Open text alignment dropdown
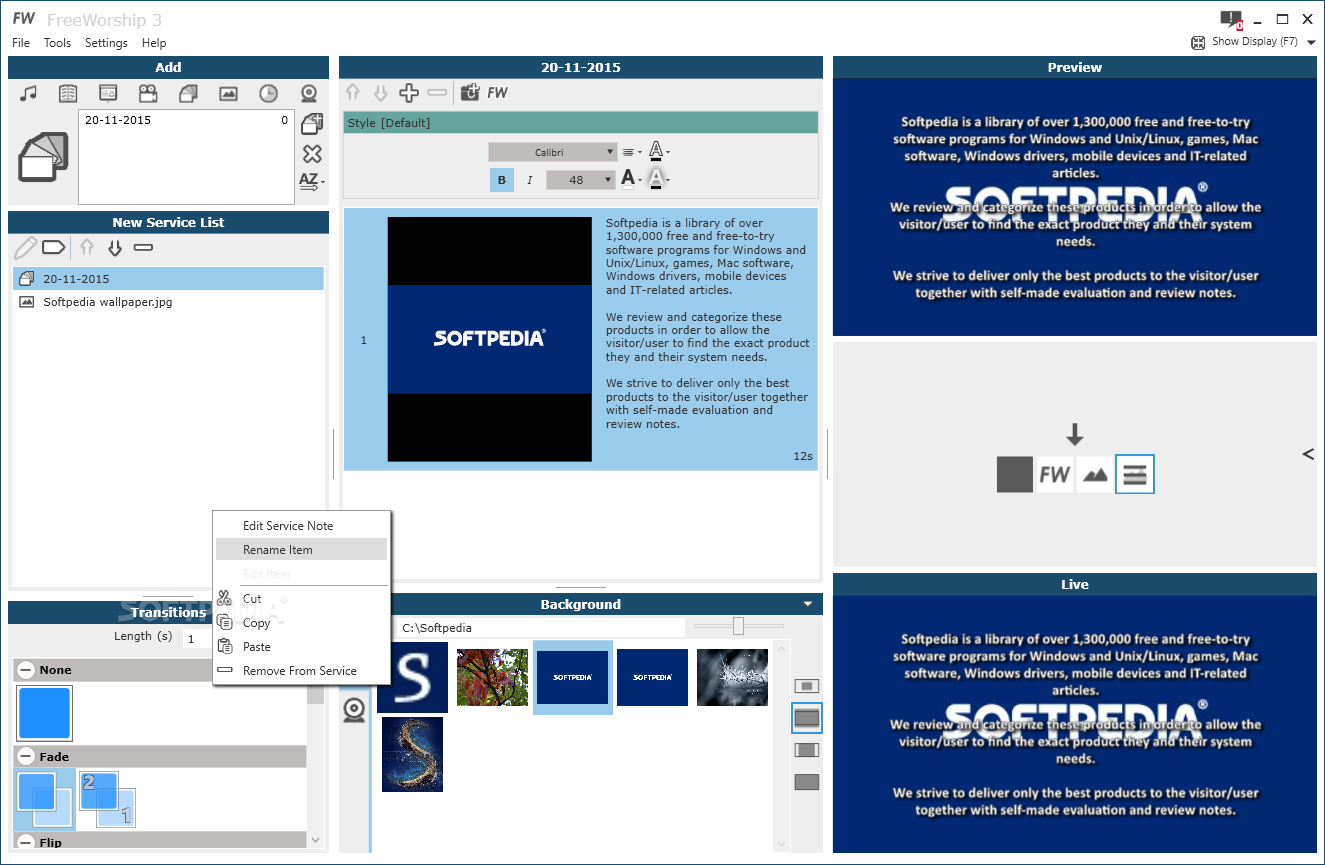1325x865 pixels. point(632,152)
